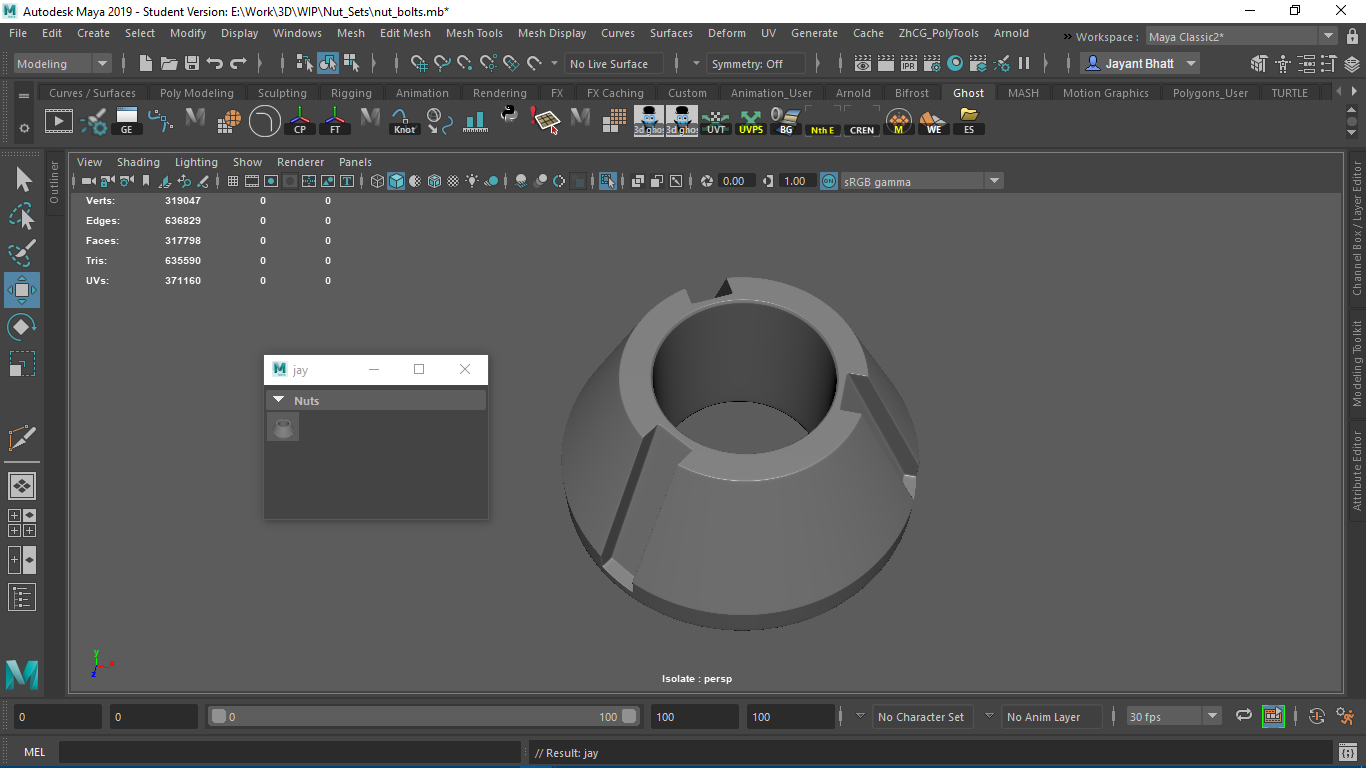1366x768 pixels.
Task: Activate the Rotate tool in the toolbox
Action: [x=22, y=327]
